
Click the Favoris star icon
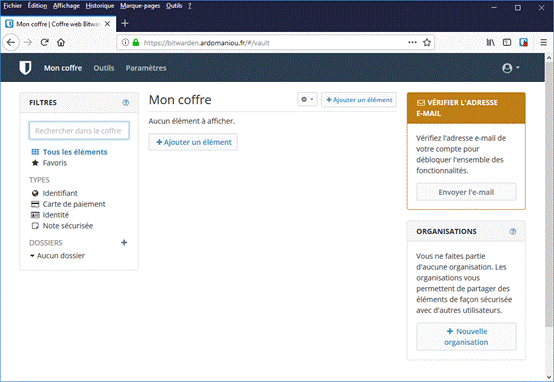pyautogui.click(x=35, y=163)
